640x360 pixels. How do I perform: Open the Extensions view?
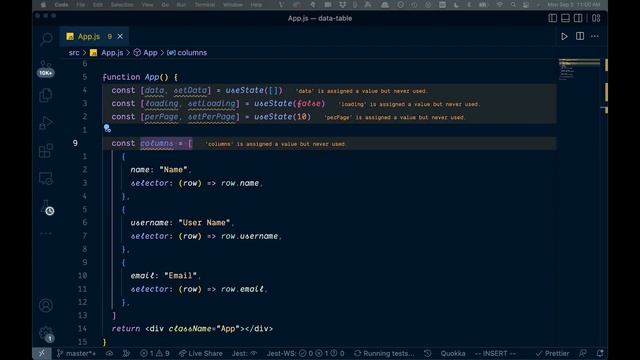[46, 151]
